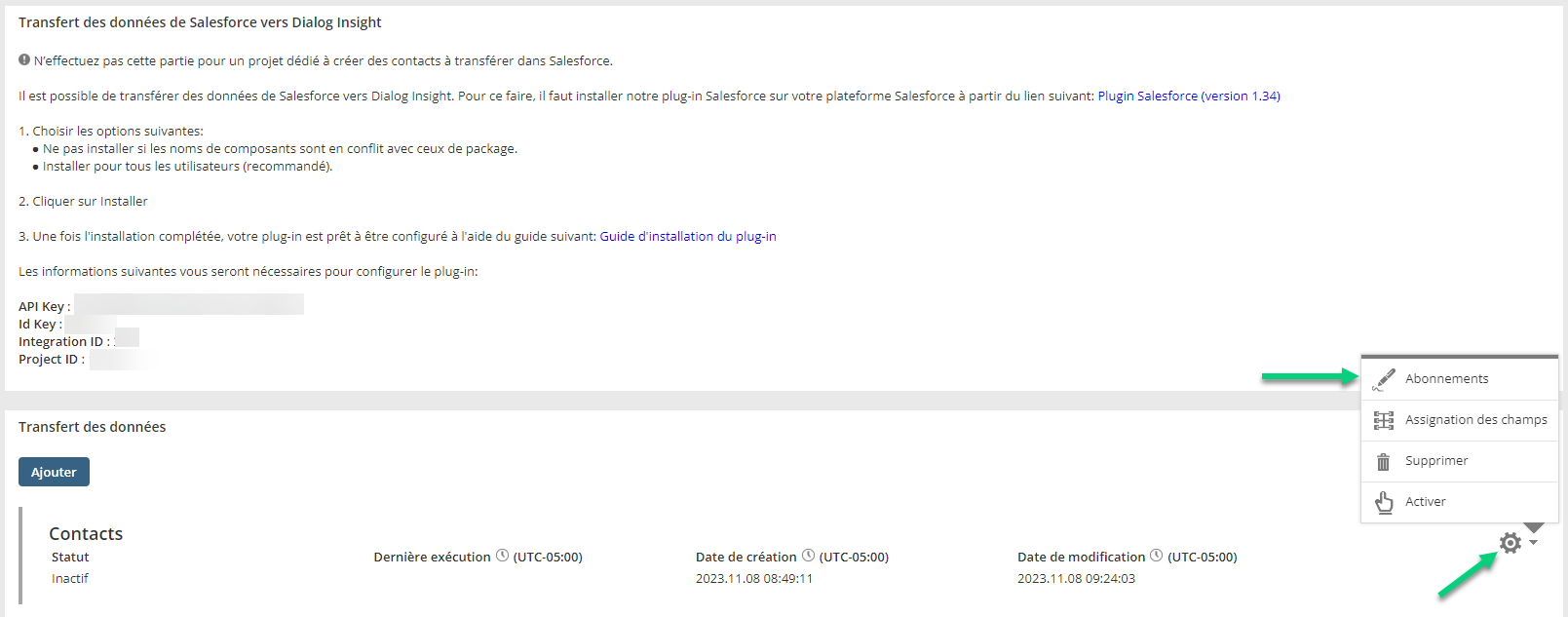Choose Activer from the context menu
Screen dimensions: 1568x617
point(1459,502)
